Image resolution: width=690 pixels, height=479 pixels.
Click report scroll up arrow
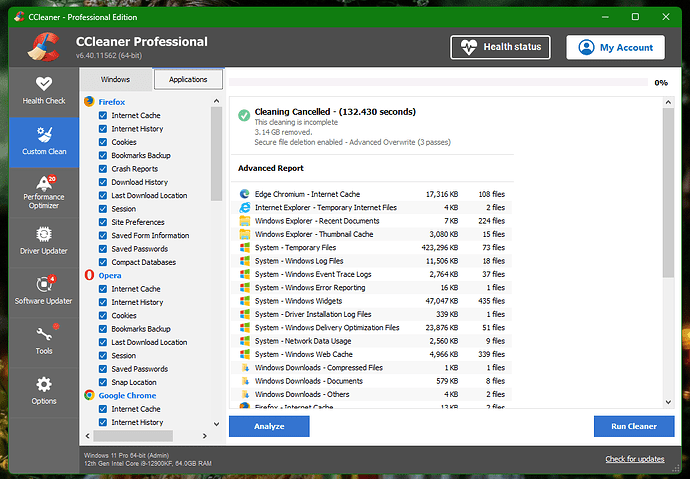668,102
